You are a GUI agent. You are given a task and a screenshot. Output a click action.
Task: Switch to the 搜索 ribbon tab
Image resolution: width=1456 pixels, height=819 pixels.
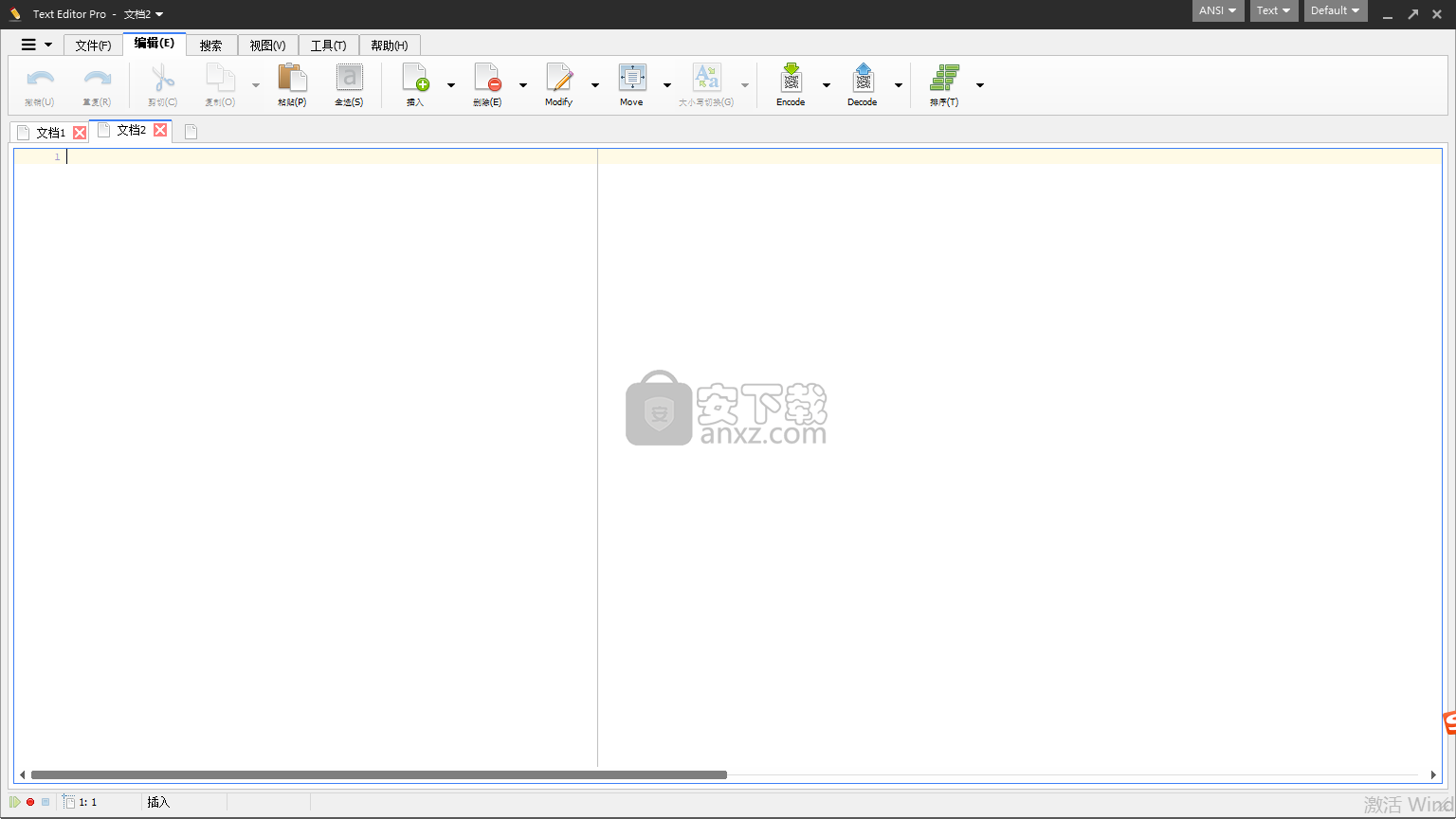[x=211, y=45]
